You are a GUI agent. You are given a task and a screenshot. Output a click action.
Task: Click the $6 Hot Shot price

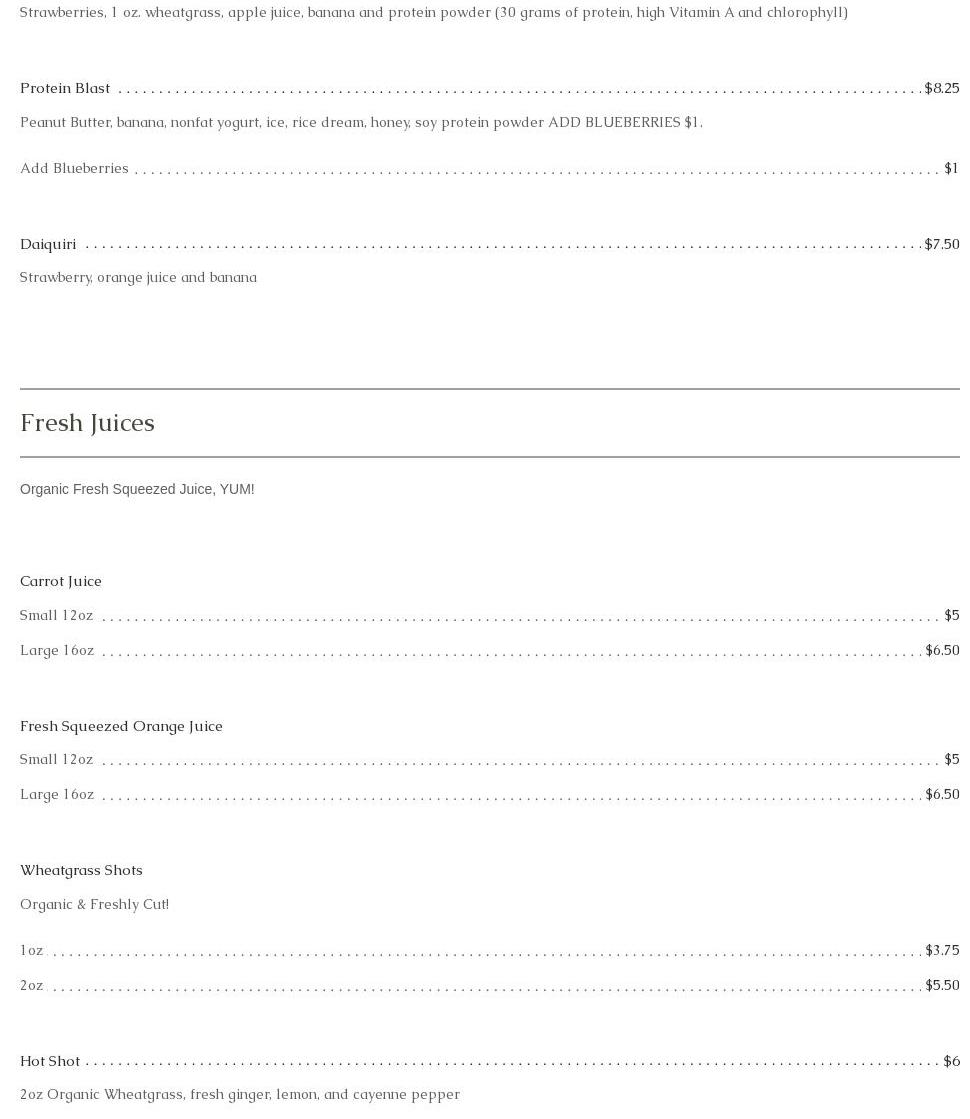coord(951,1061)
